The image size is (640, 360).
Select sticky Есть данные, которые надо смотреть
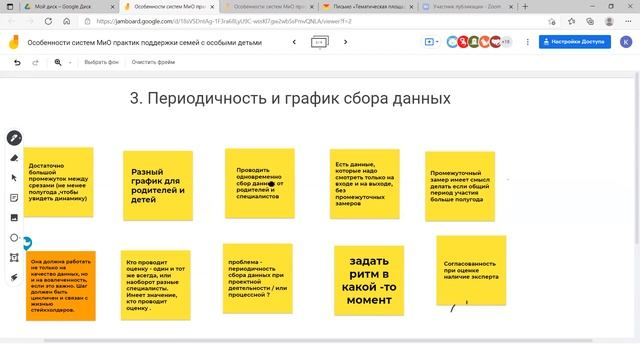click(364, 184)
